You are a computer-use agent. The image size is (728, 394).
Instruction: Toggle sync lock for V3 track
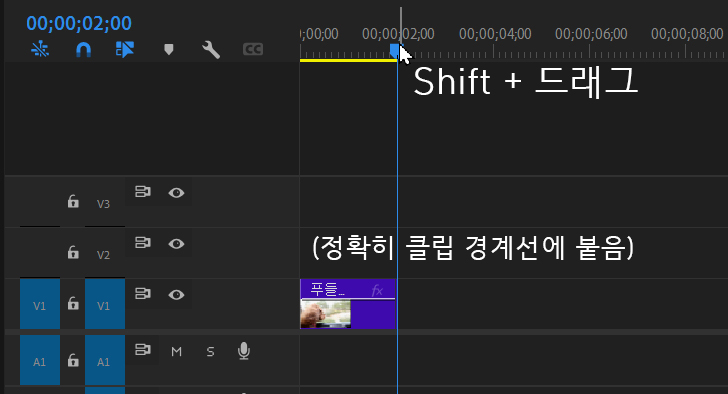pos(143,192)
